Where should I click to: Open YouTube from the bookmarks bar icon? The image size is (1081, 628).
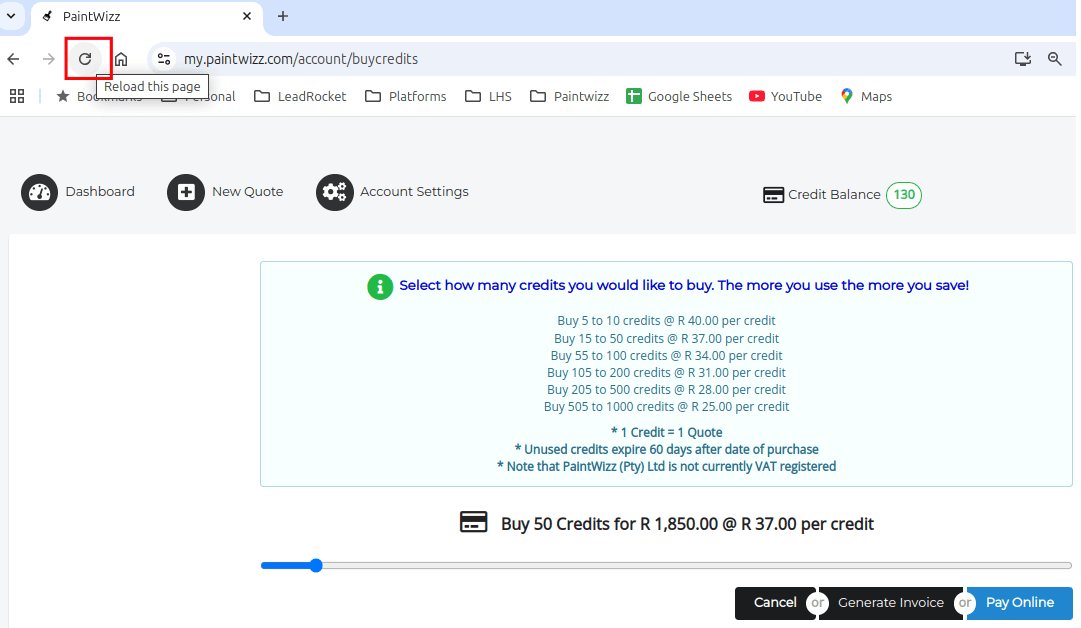tap(757, 96)
